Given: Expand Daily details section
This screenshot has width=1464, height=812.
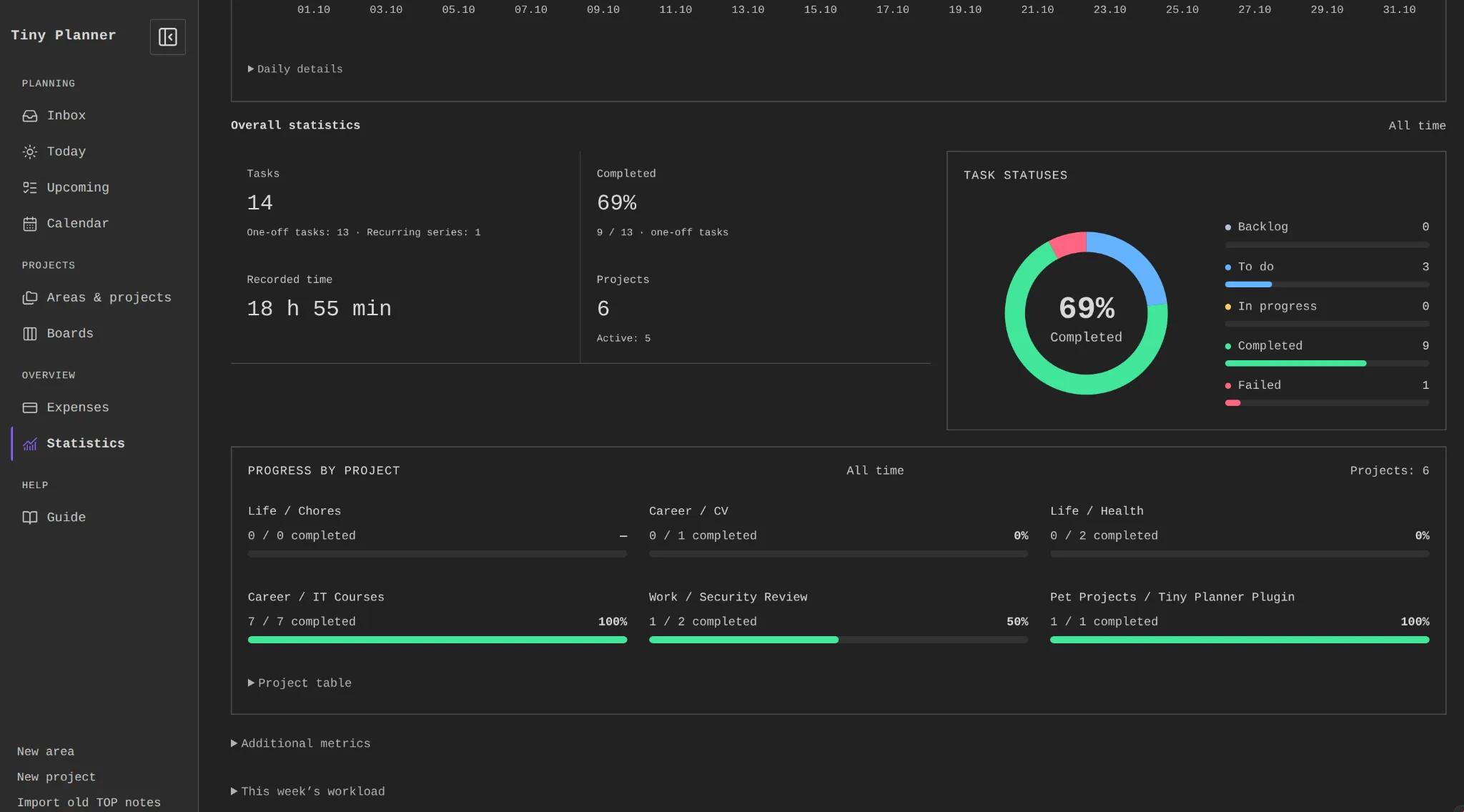Looking at the screenshot, I should pos(295,69).
